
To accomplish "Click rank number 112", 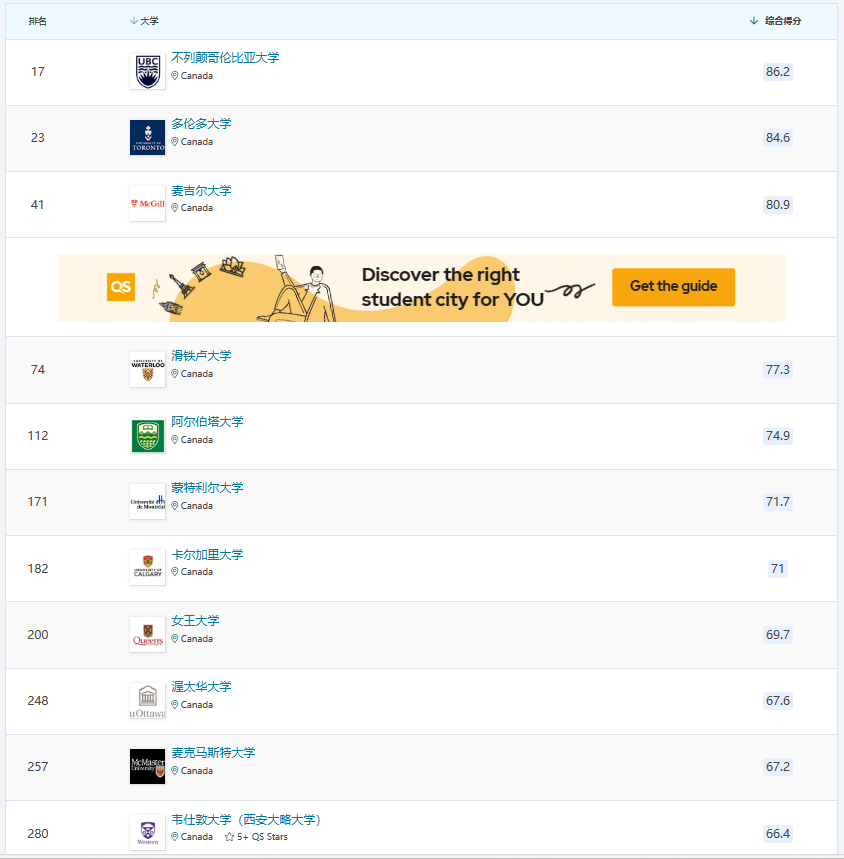I will tap(38, 436).
